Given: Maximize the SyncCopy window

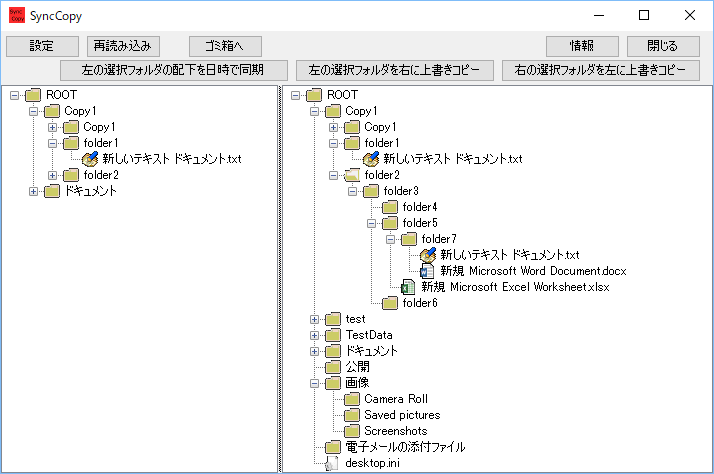Looking at the screenshot, I should pos(644,15).
